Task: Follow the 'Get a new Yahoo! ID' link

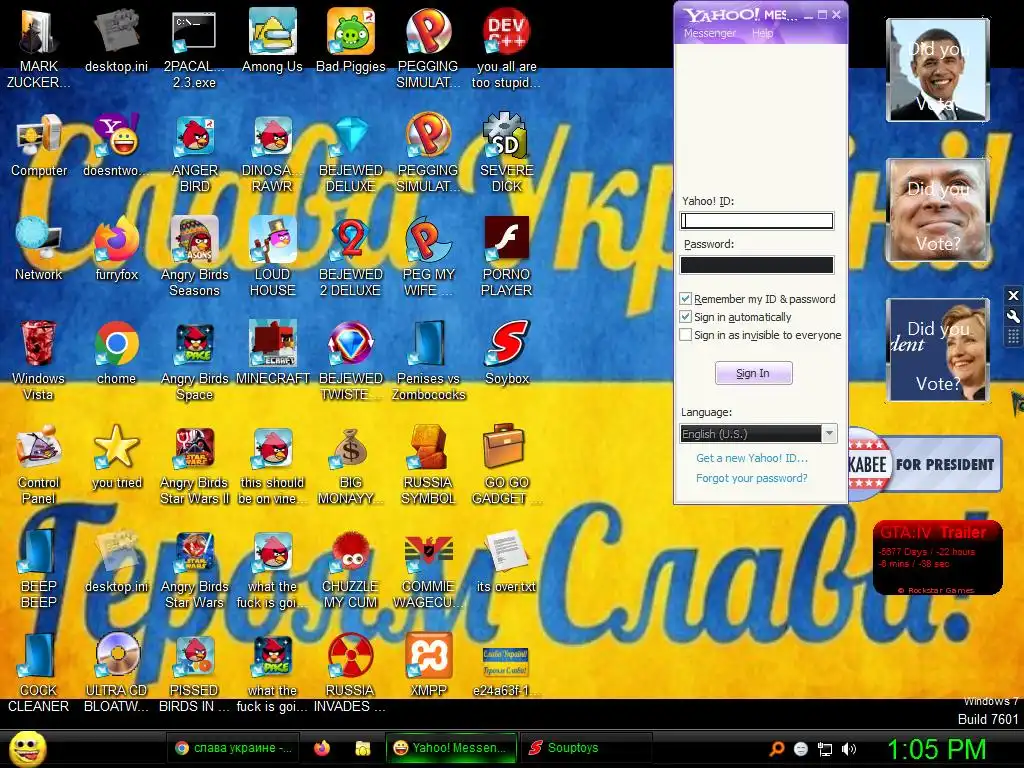Action: (x=752, y=458)
